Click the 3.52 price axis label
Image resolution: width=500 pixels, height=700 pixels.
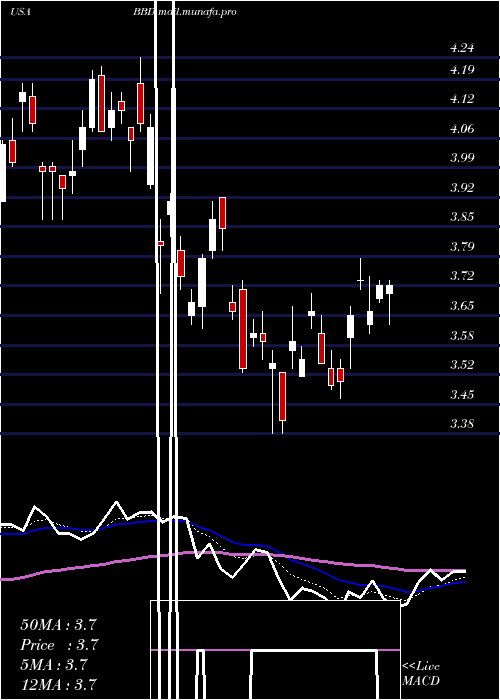462,365
